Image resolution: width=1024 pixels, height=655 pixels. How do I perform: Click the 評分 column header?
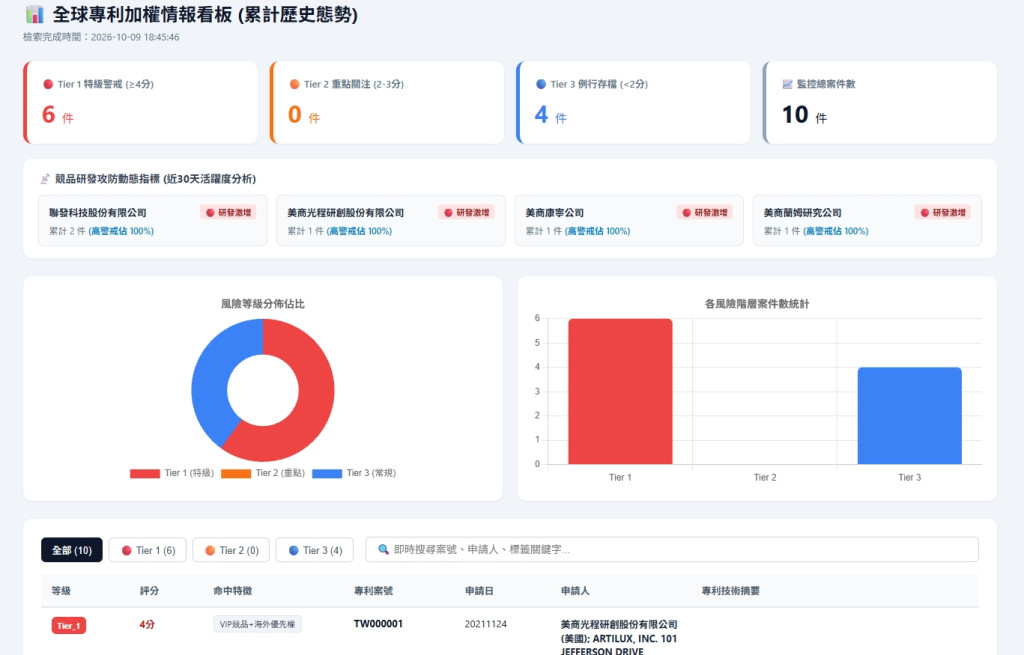coord(149,591)
